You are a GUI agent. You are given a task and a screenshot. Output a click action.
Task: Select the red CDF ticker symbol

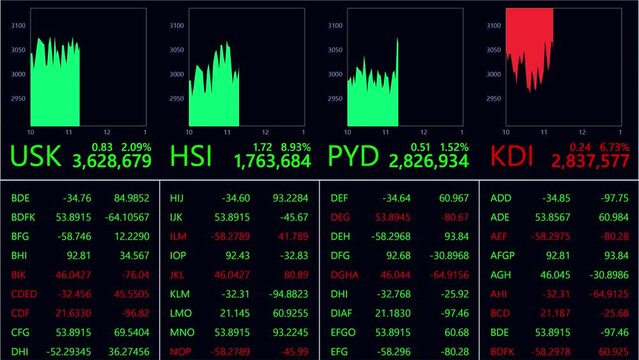(20, 313)
